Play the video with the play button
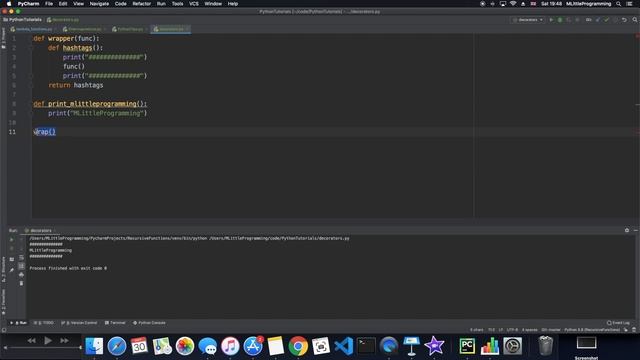This screenshot has height=360, width=640. coord(48,340)
